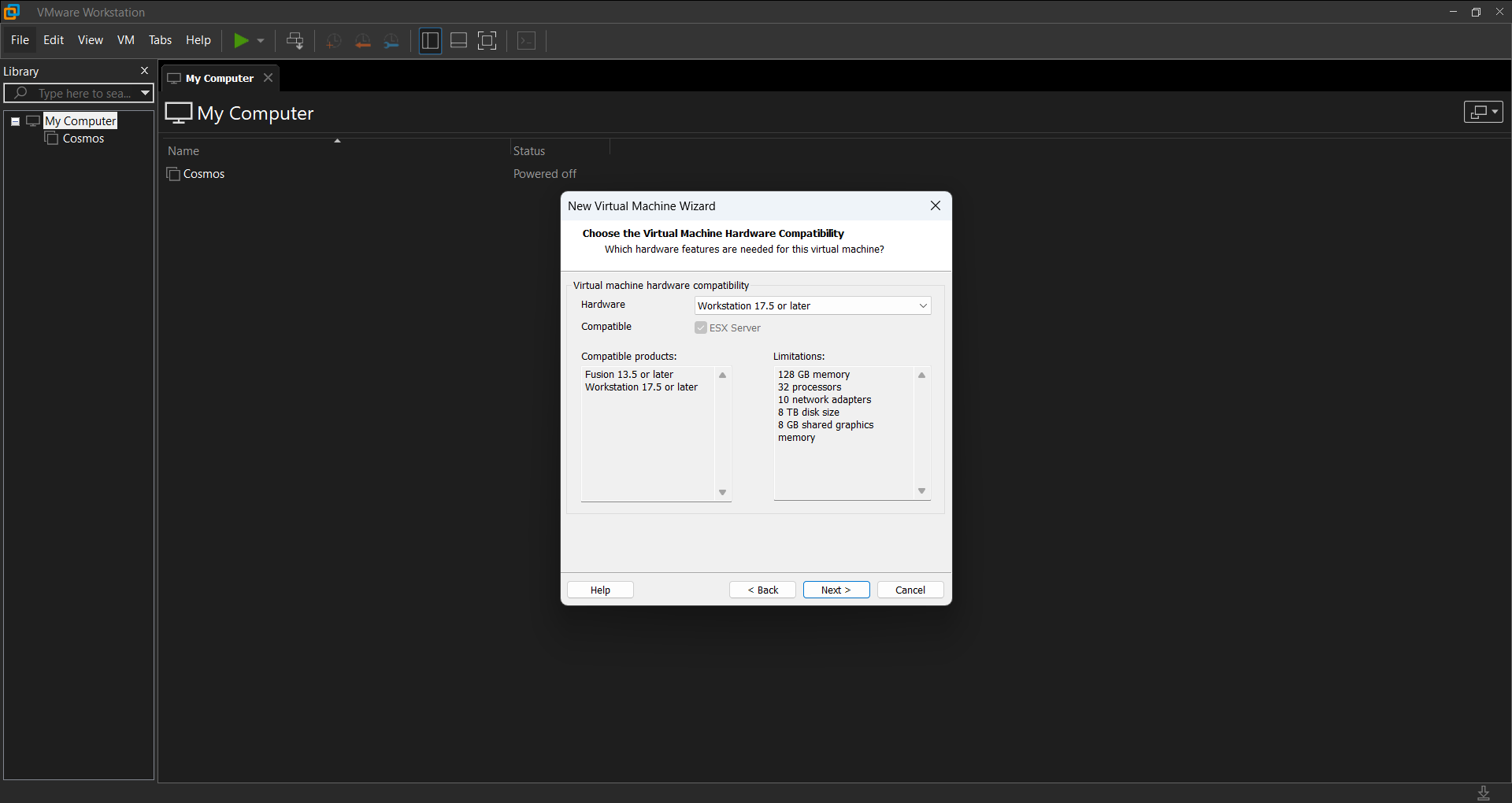The height and width of the screenshot is (803, 1512).
Task: Sort the list by Status column
Action: 529,151
